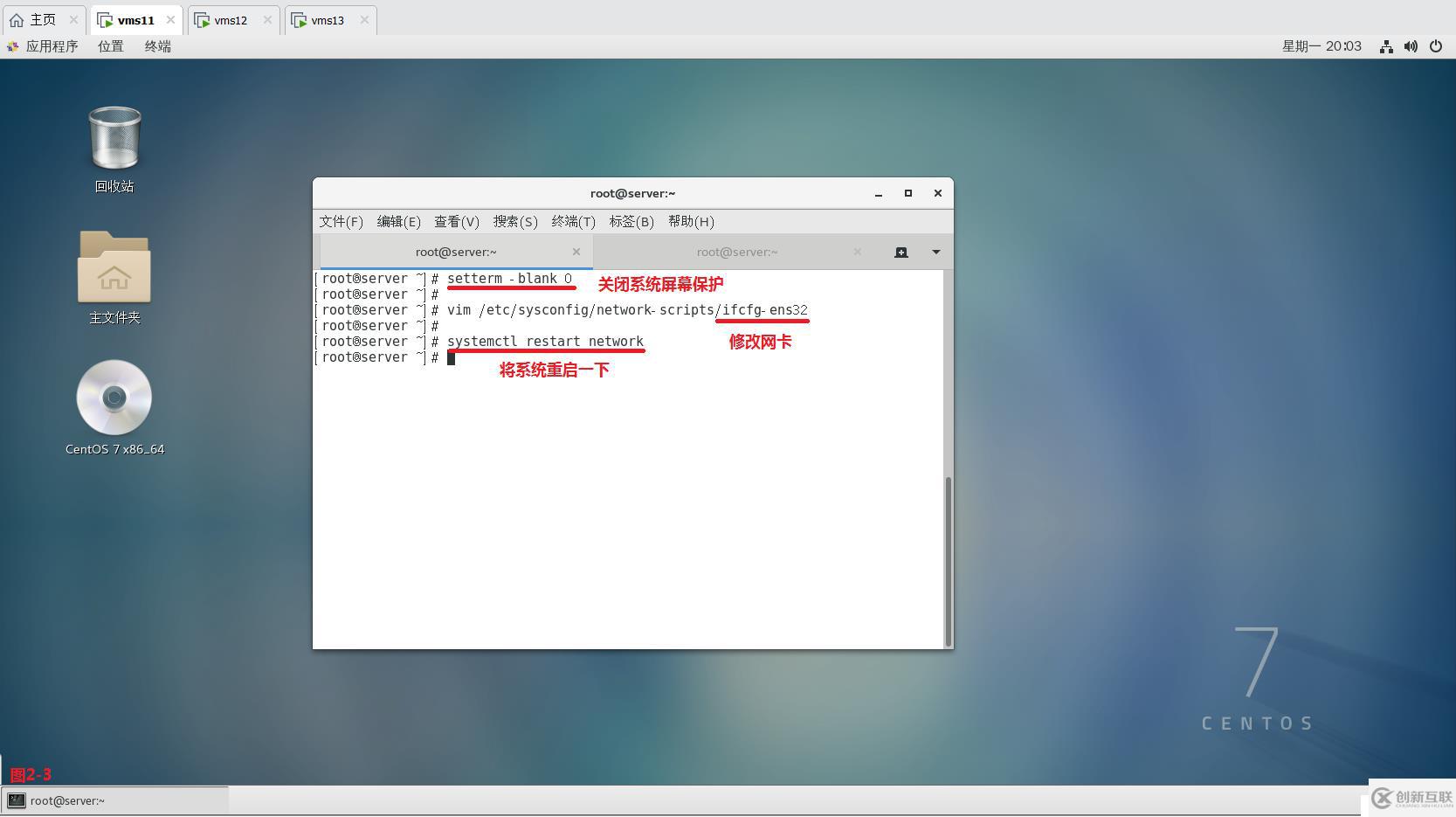Minimize the root@server terminal window
The width and height of the screenshot is (1456, 817).
point(879,194)
